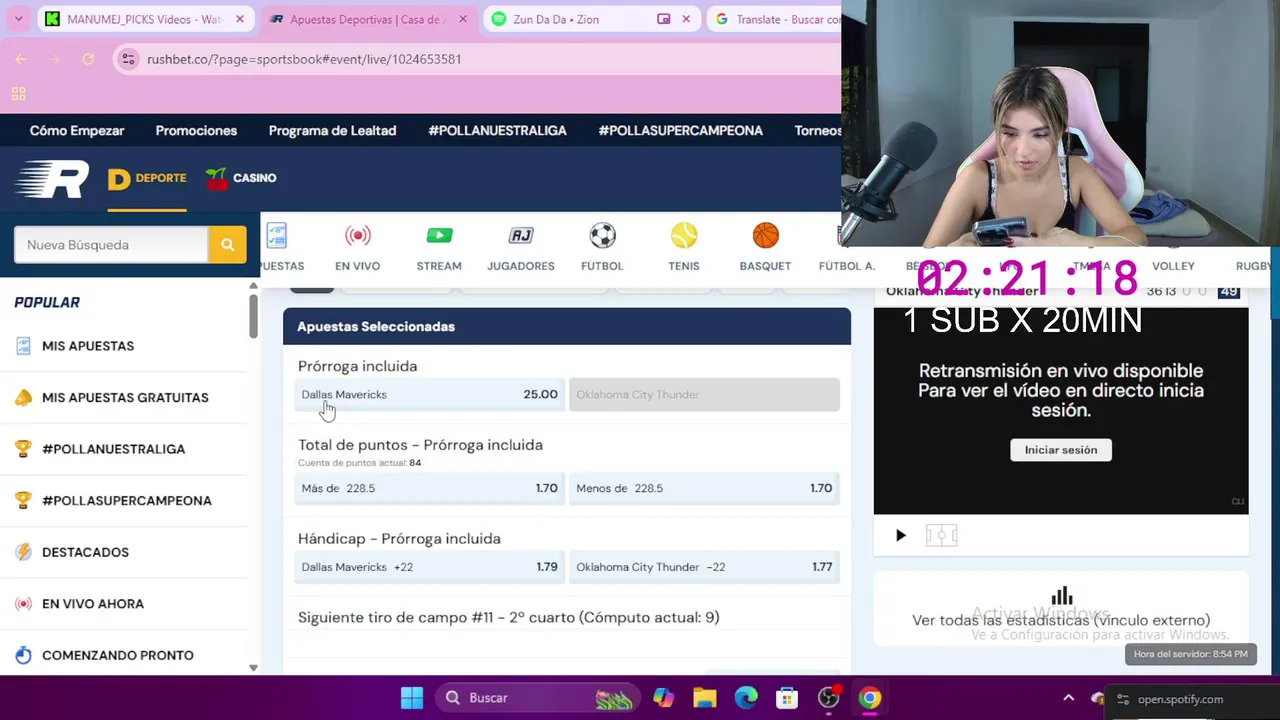Open #POLLANUESTRALIGA in top navigation
This screenshot has height=720, width=1280.
[497, 131]
